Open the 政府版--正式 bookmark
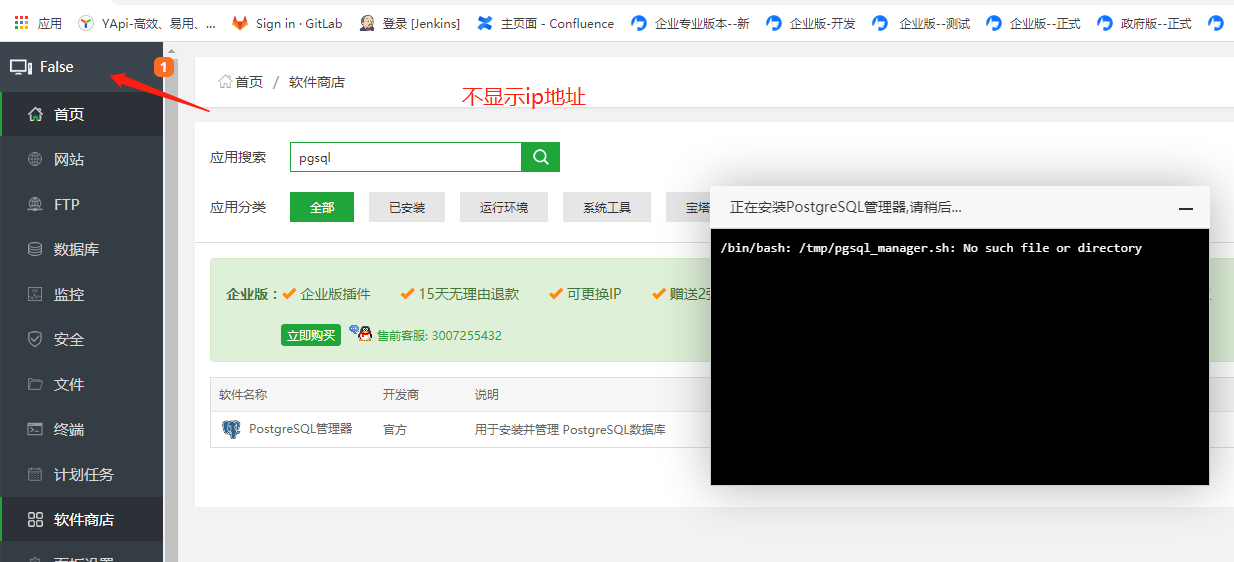Viewport: 1234px width, 562px height. coord(1144,23)
